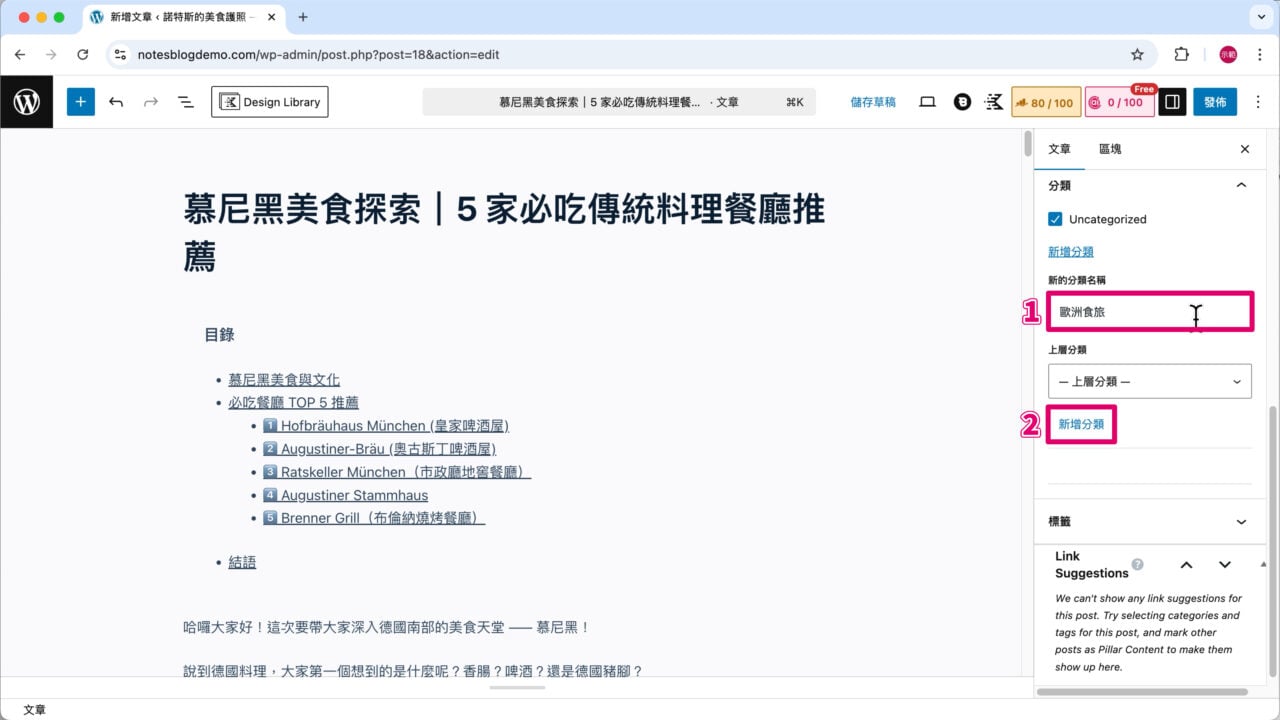Viewport: 1280px width, 720px height.
Task: Uncheck the Uncategorized category
Action: (x=1053, y=219)
